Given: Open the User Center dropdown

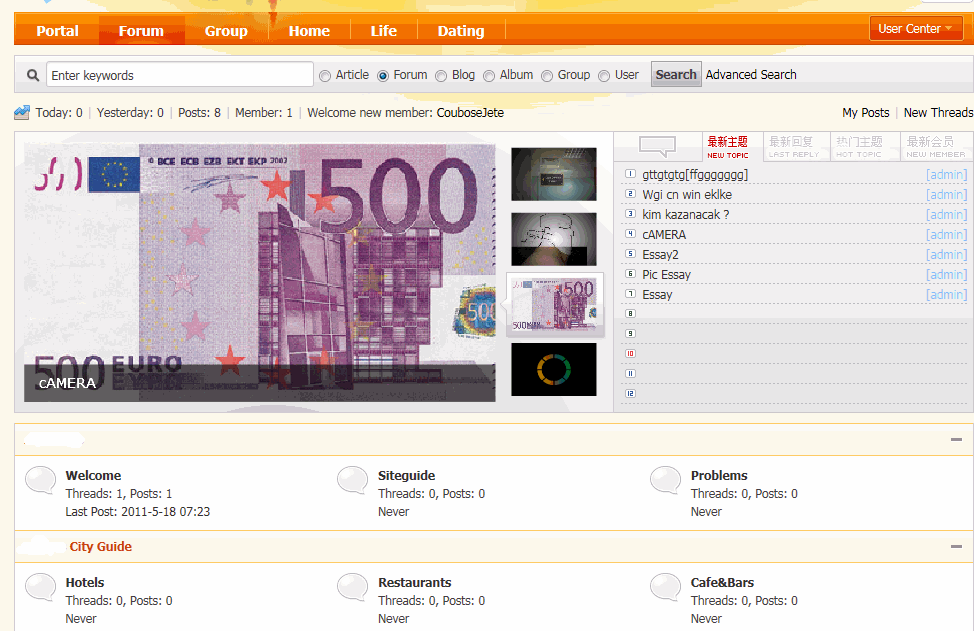Looking at the screenshot, I should (916, 29).
